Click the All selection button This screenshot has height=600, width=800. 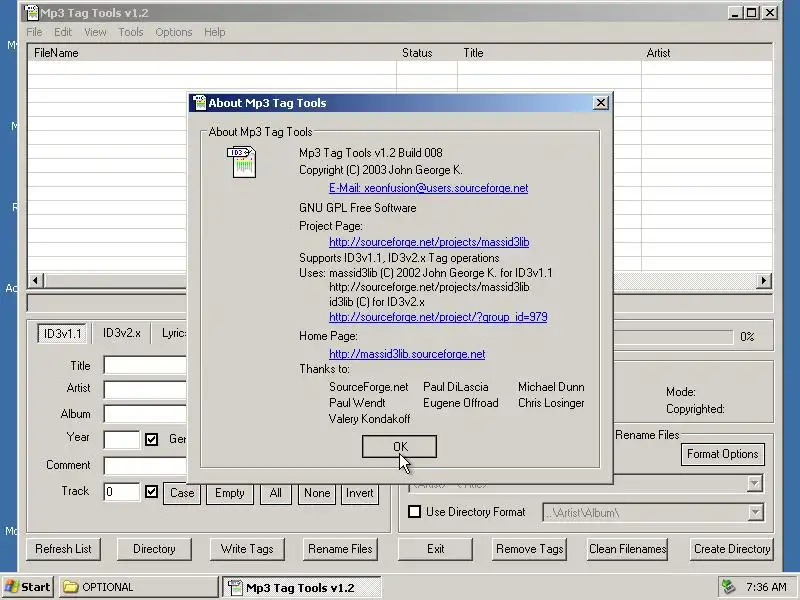[276, 493]
